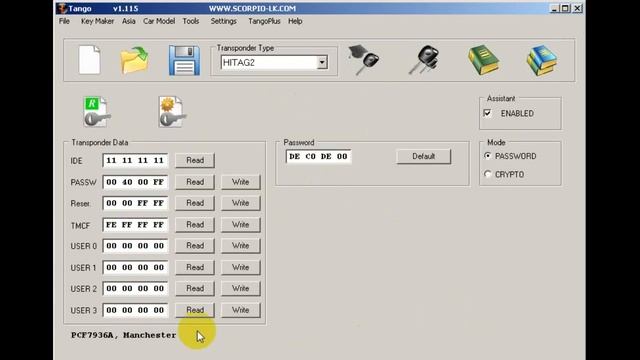This screenshot has width=640, height=360.
Task: Select the CRYPTO mode radio button
Action: [x=487, y=174]
